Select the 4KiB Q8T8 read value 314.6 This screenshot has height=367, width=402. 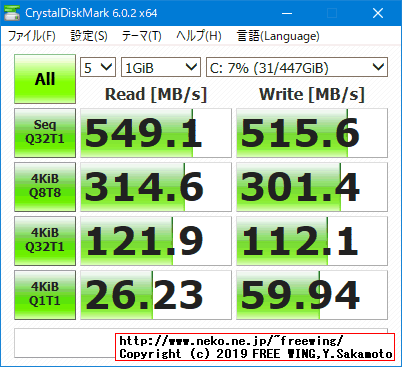[156, 187]
